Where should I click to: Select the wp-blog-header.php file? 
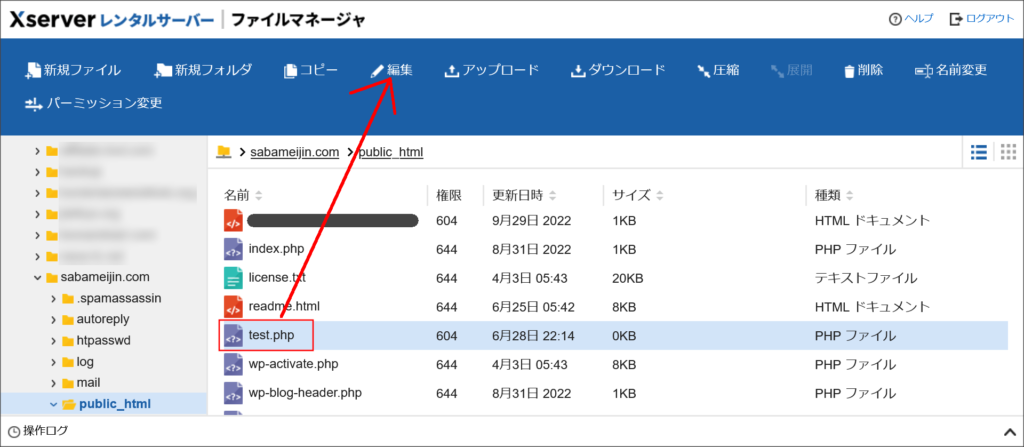tap(305, 393)
